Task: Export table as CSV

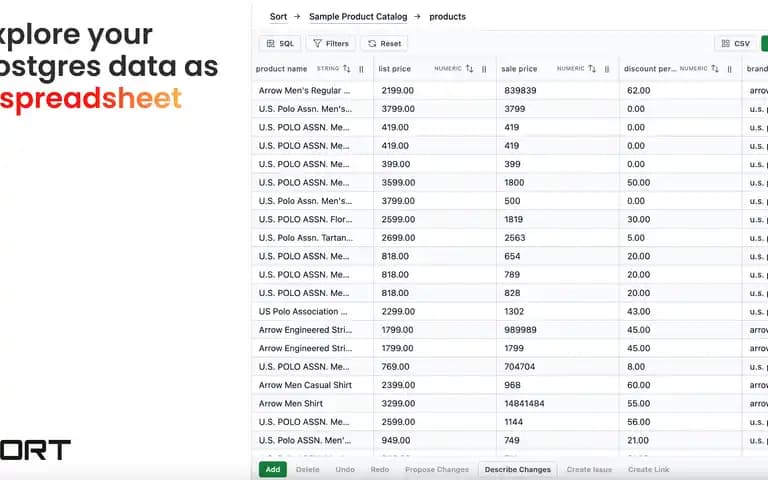Action: point(735,44)
